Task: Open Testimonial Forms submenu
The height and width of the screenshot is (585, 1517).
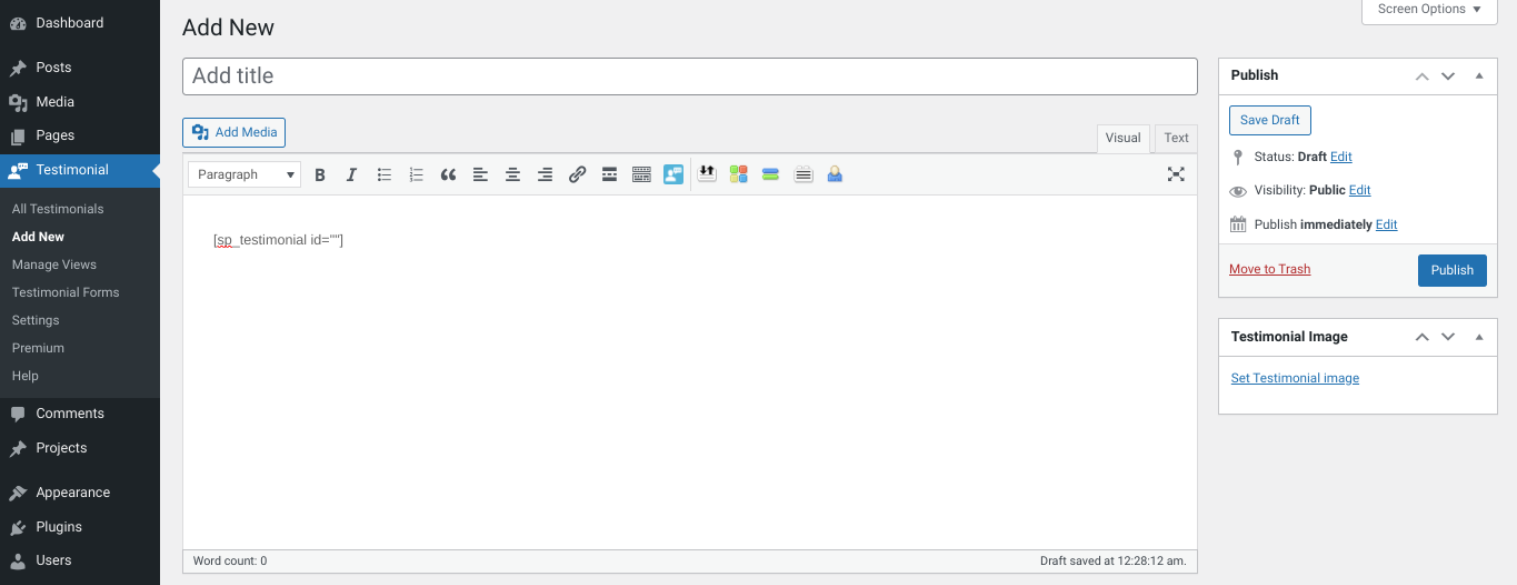Action: click(65, 292)
